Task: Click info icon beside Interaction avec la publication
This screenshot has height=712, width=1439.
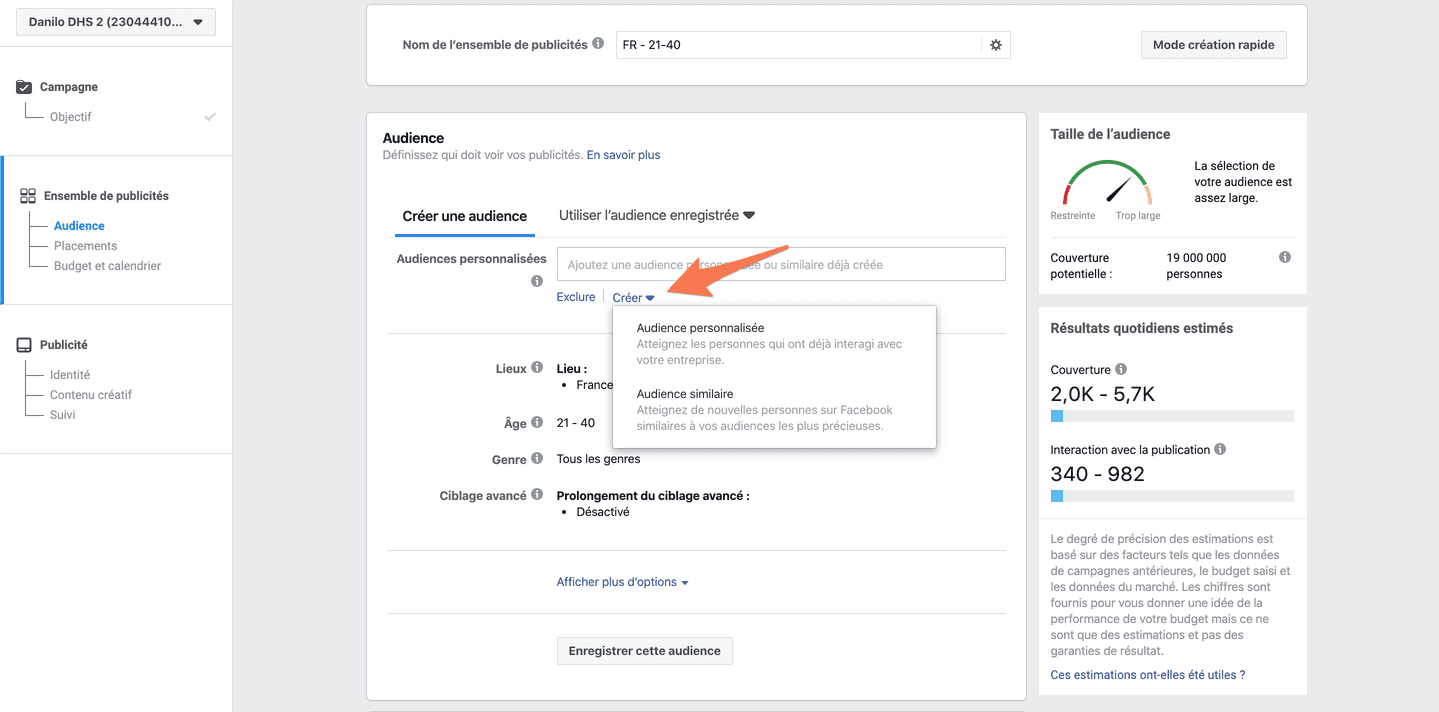Action: click(1220, 450)
